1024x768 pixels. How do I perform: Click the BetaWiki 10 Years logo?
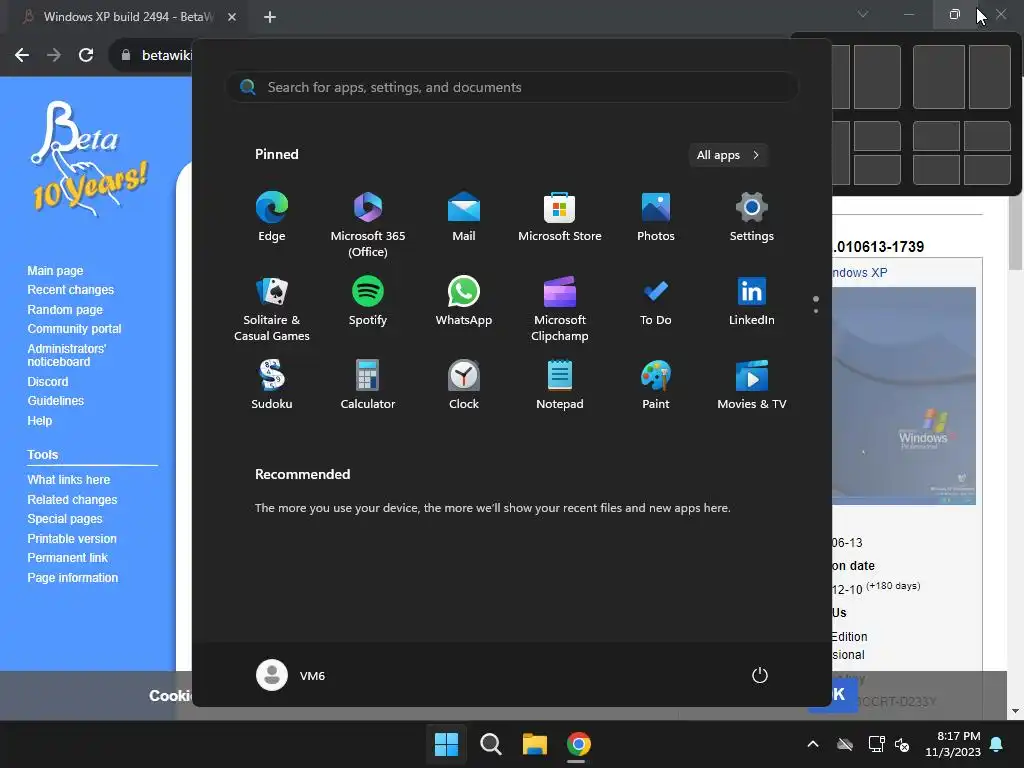coord(89,159)
